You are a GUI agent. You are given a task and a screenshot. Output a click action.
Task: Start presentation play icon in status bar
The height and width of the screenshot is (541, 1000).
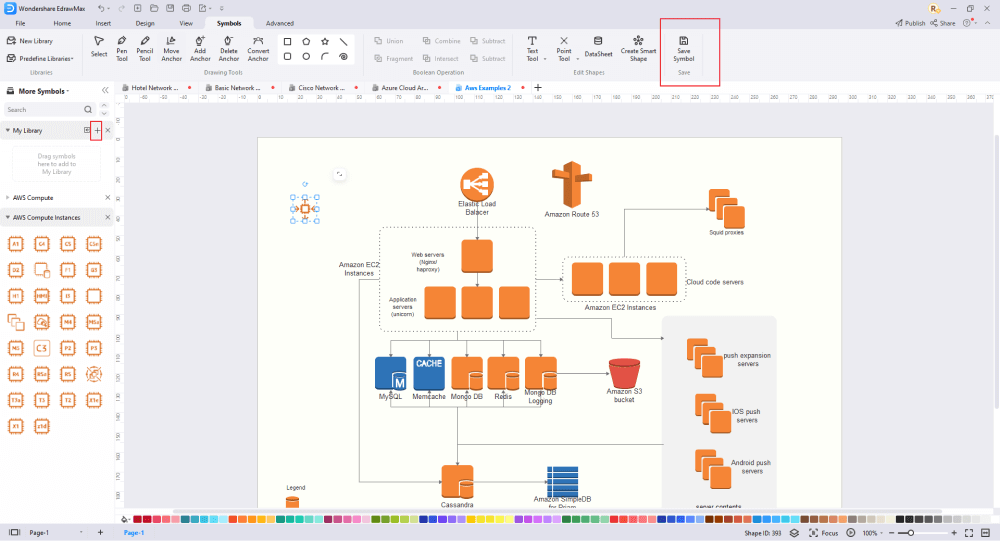851,533
